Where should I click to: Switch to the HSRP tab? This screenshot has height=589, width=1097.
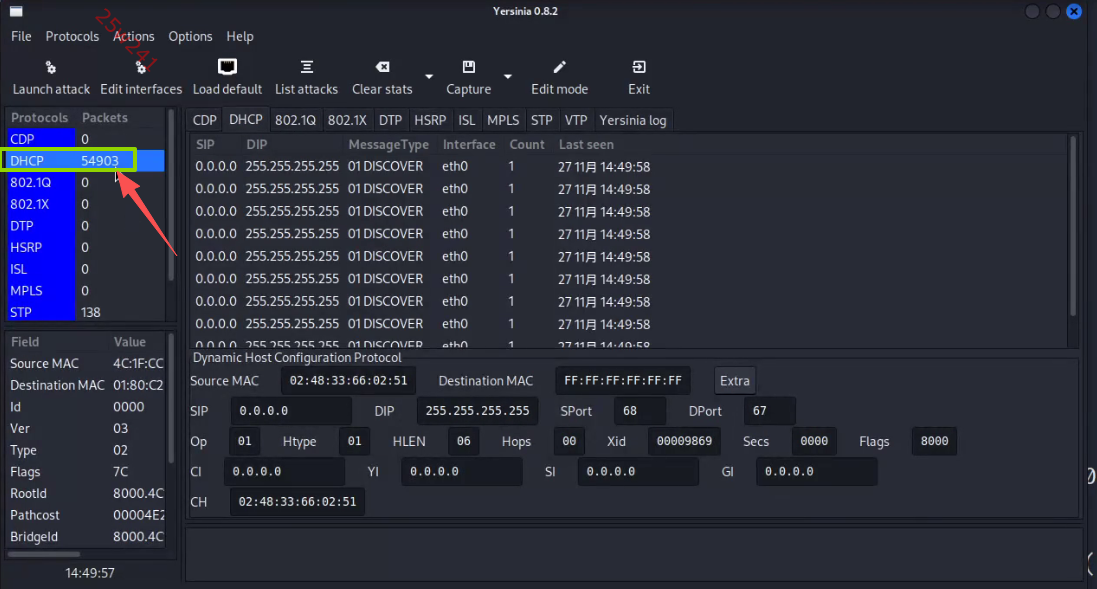click(430, 120)
